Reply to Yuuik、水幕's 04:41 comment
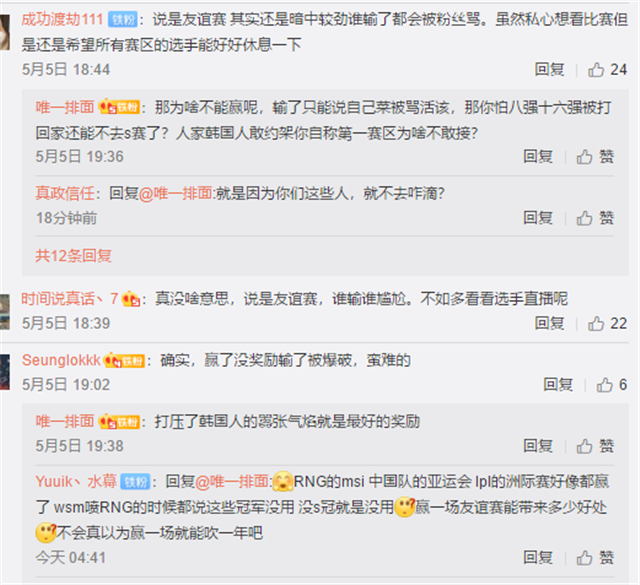Screen dimensions: 640x585 click(538, 557)
